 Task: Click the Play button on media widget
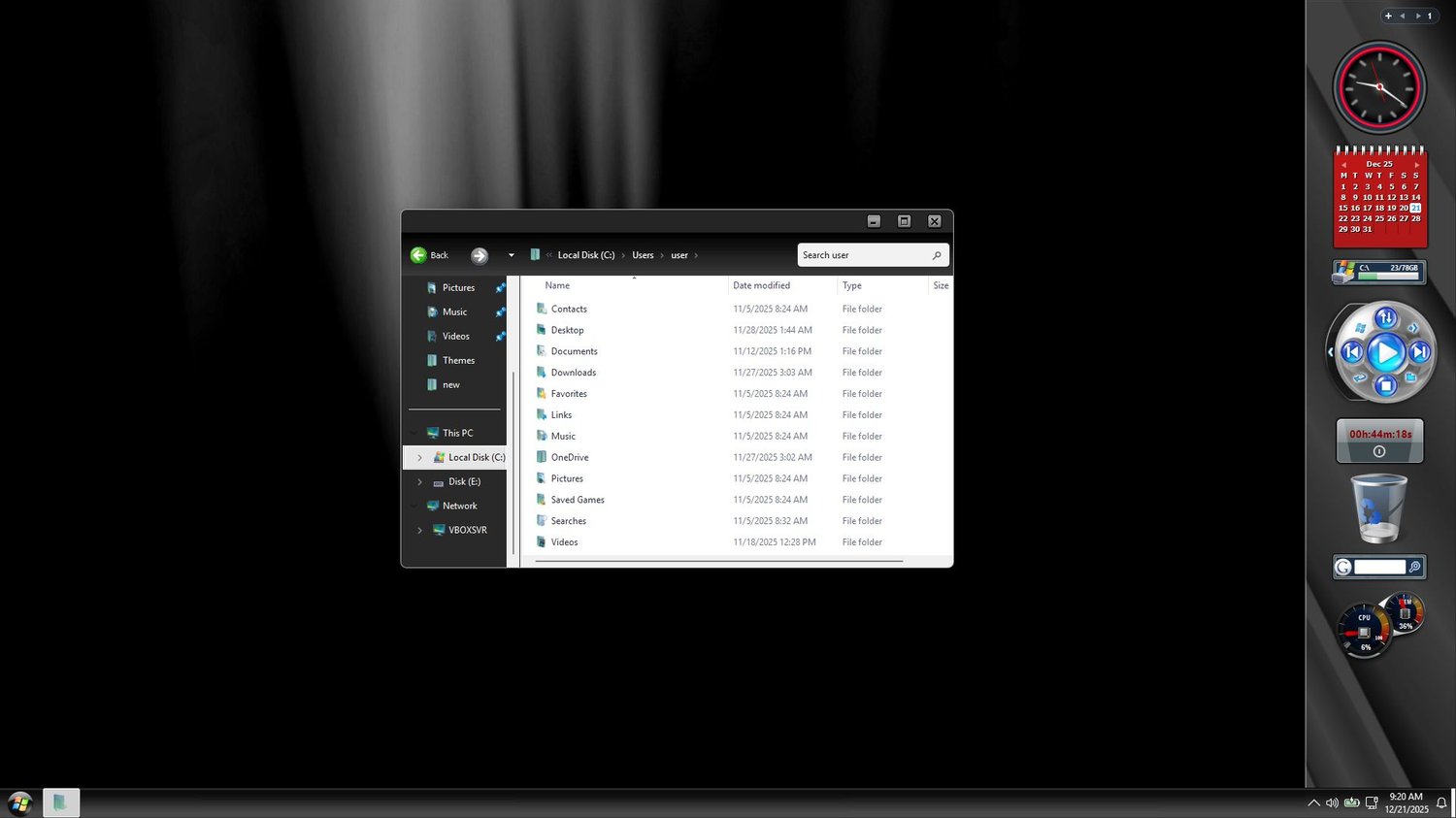pyautogui.click(x=1386, y=352)
